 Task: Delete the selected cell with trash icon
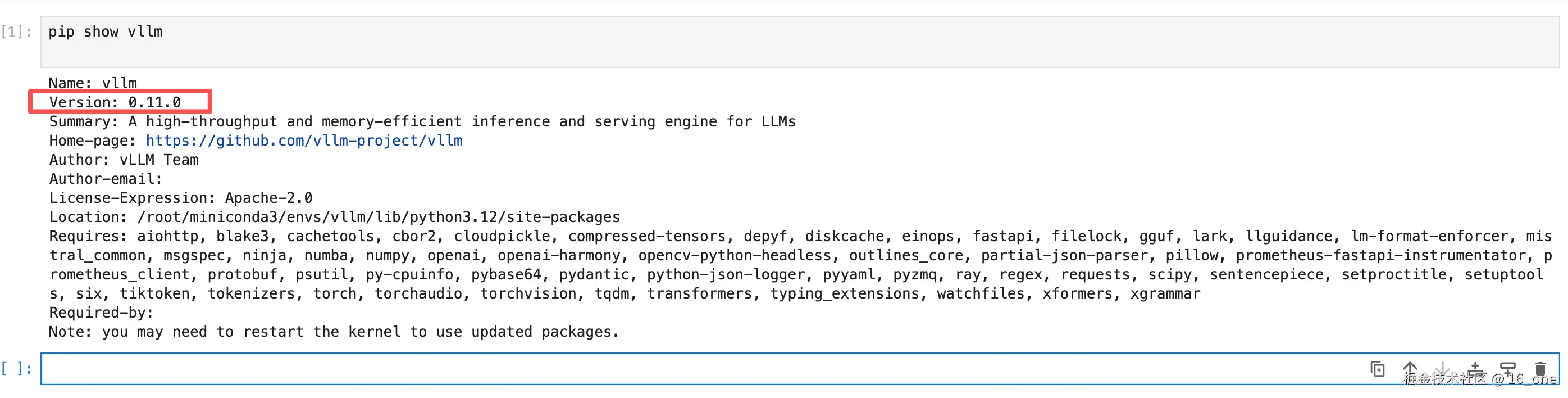point(1540,369)
